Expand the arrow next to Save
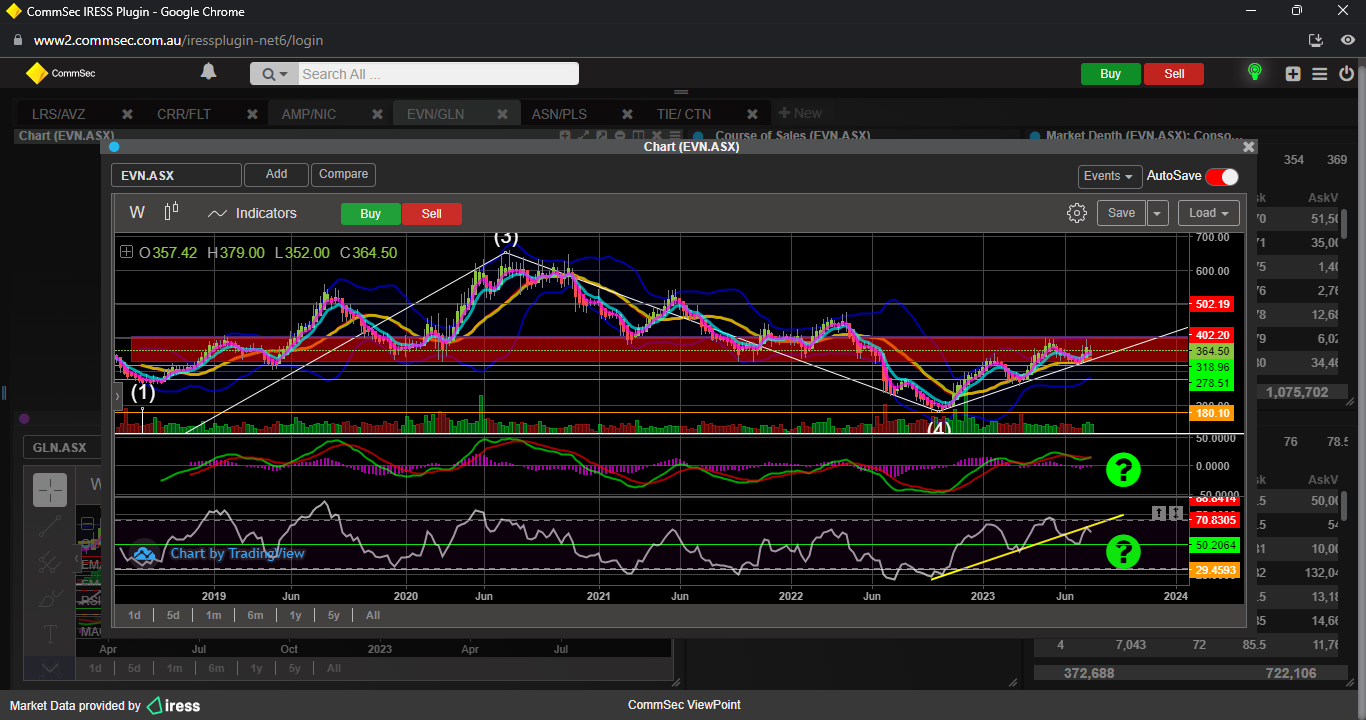Screen dimensions: 1366x720 (1157, 213)
